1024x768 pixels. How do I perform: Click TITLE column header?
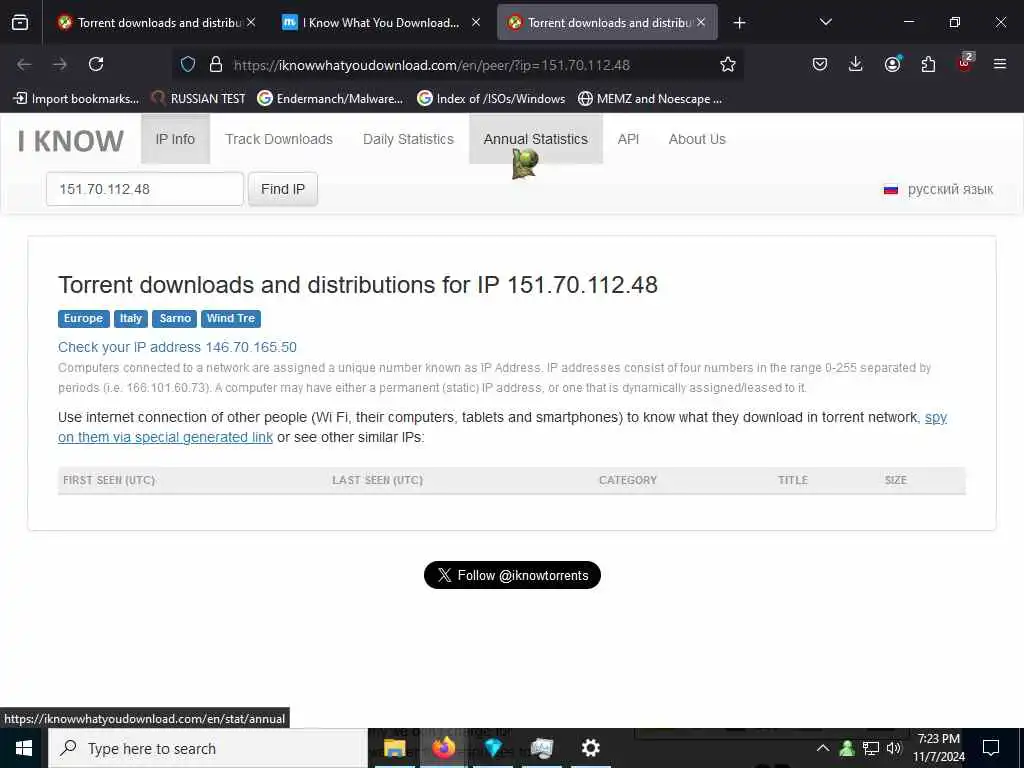pos(793,480)
